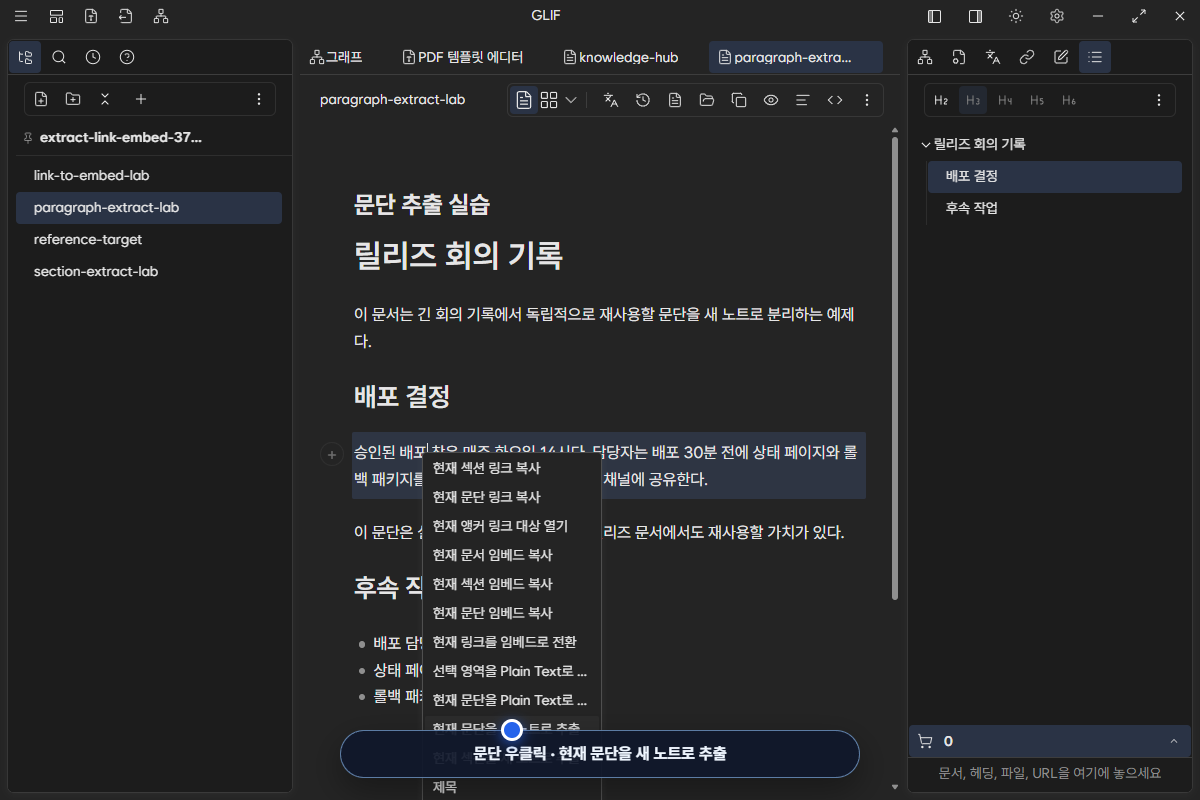The height and width of the screenshot is (800, 1200).
Task: Open the graph hierarchy icon in the title bar
Action: 160,16
